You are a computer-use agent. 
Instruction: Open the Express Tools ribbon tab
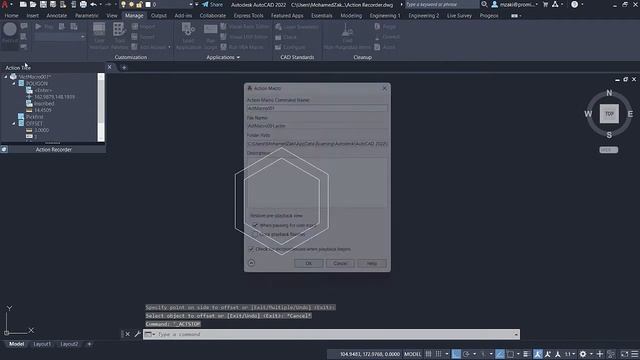point(249,16)
